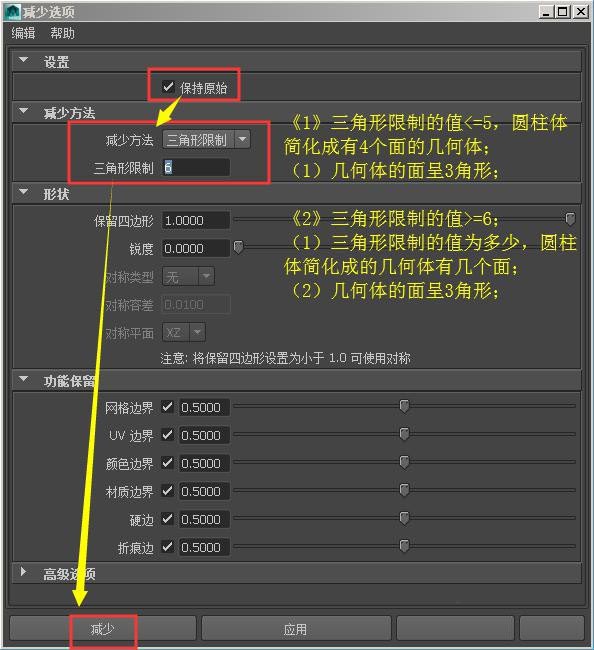Click the 材质边界 slider handle
The image size is (594, 650).
[404, 490]
